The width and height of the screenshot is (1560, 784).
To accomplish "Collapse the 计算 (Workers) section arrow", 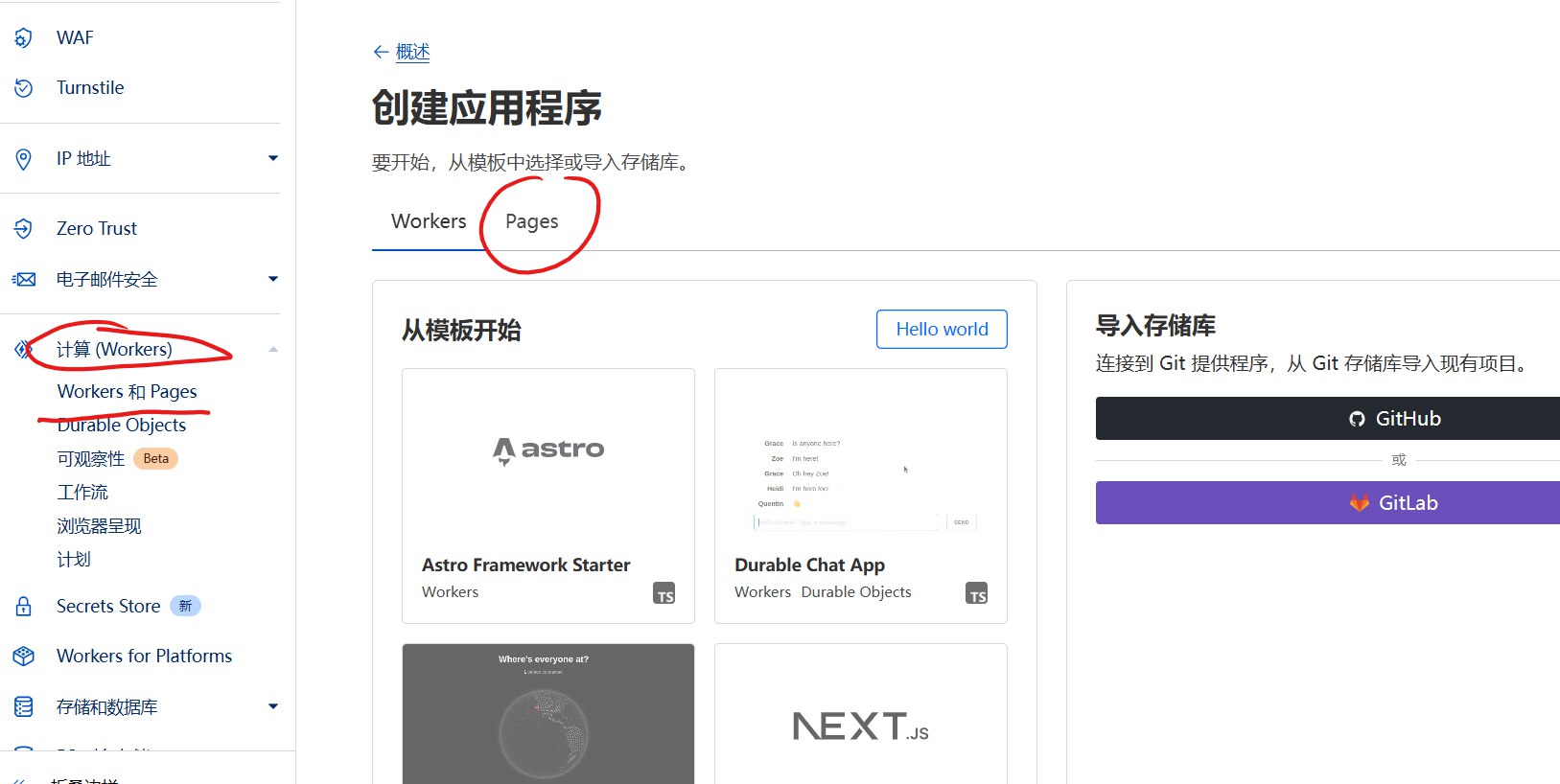I will [x=273, y=350].
